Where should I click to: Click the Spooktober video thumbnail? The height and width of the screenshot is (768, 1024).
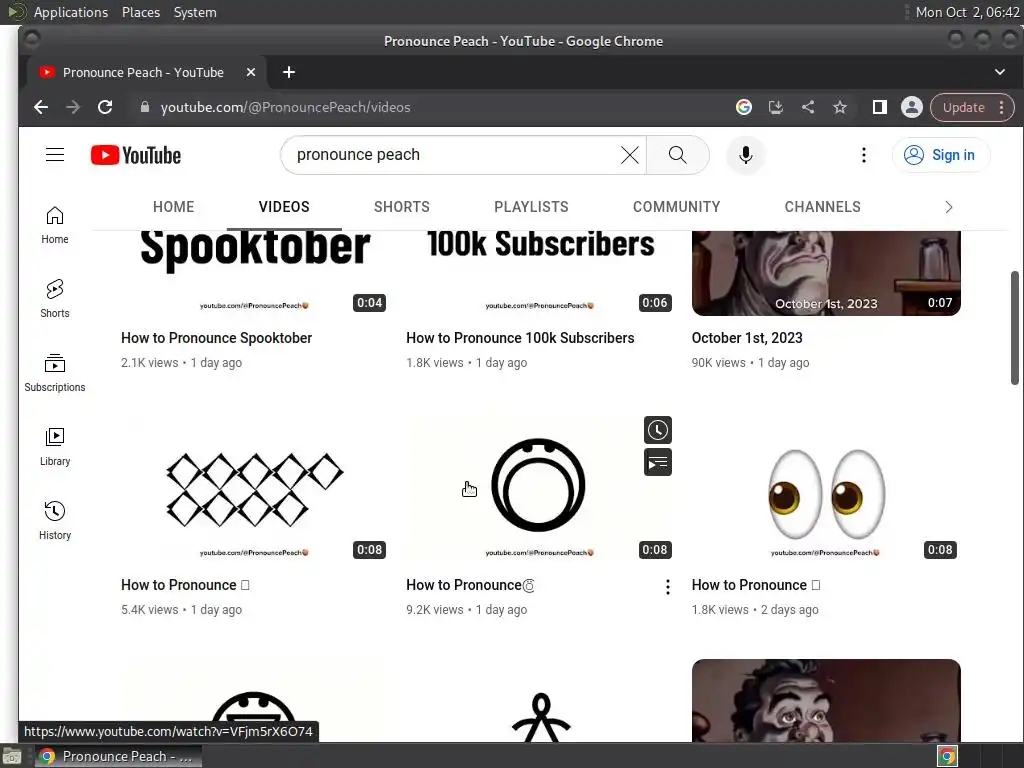click(255, 273)
